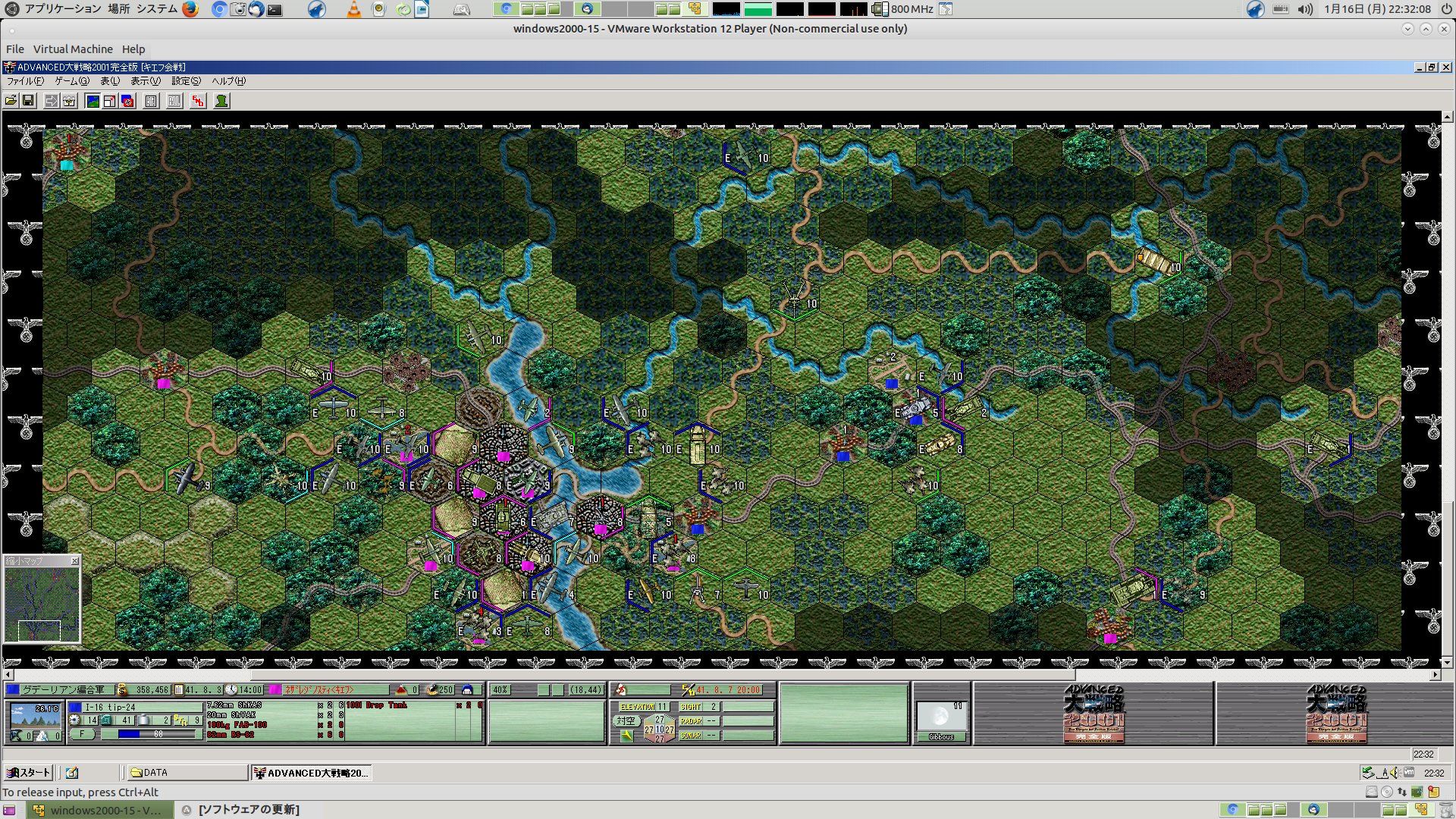Click the open file folder toolbar icon
1456x819 pixels.
(x=11, y=101)
